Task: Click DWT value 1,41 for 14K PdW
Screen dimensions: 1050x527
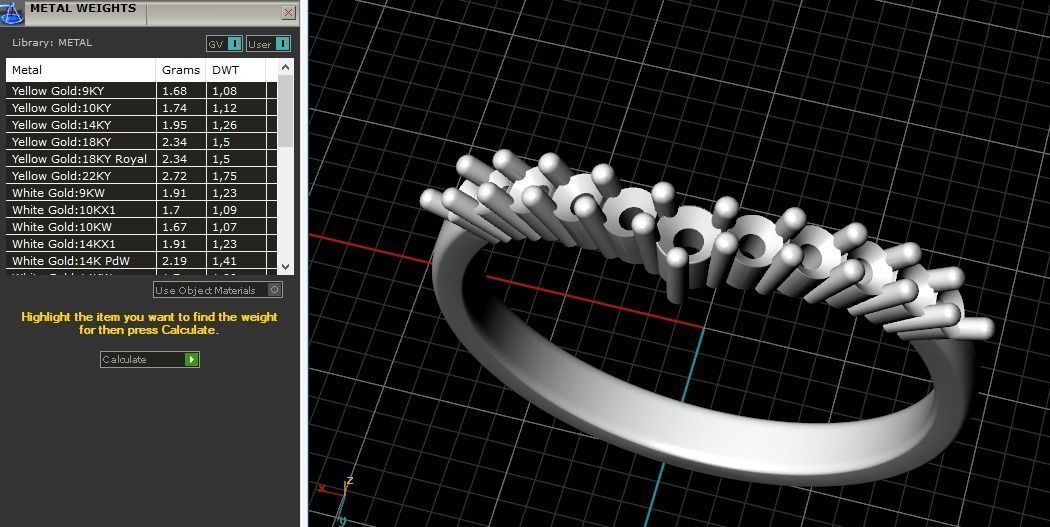Action: [224, 261]
